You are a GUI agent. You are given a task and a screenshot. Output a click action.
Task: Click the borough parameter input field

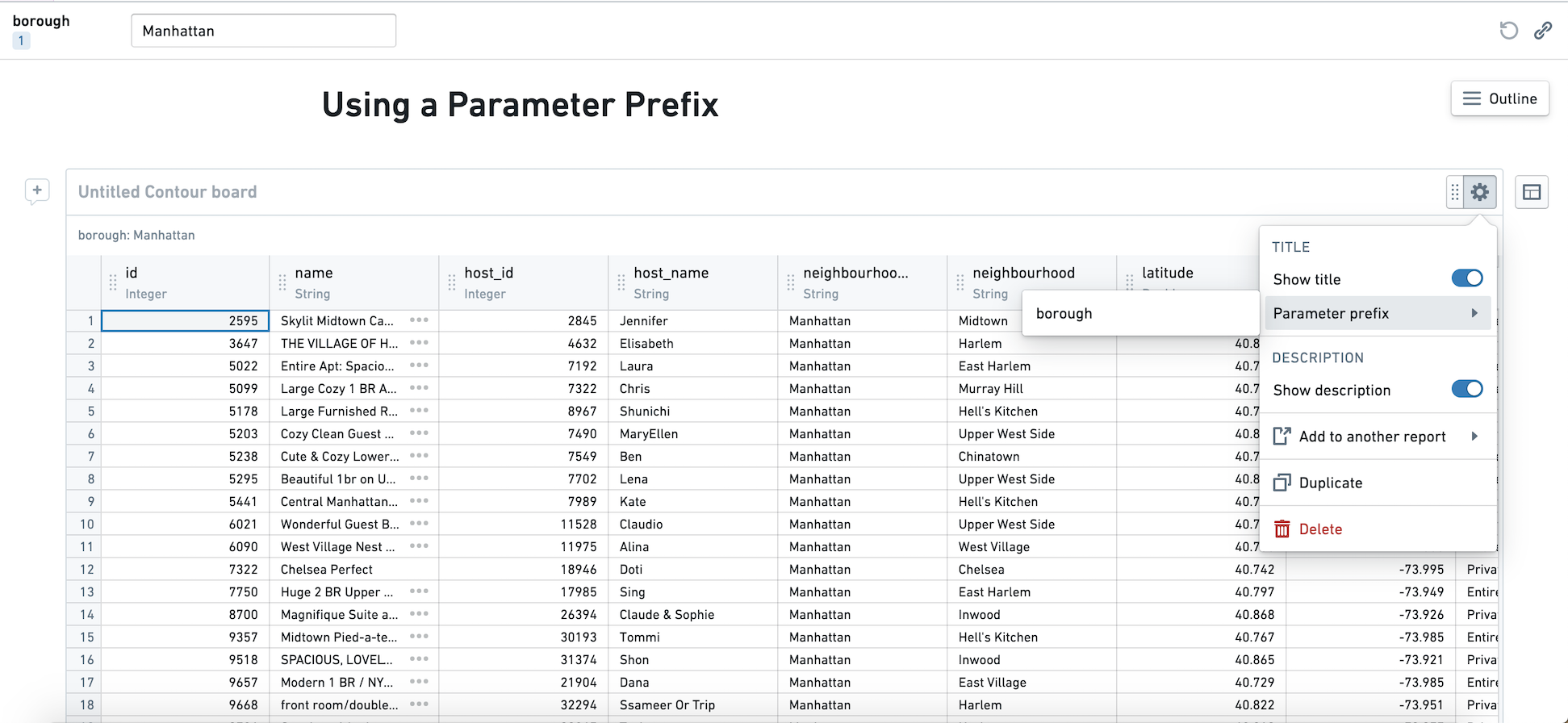[264, 31]
